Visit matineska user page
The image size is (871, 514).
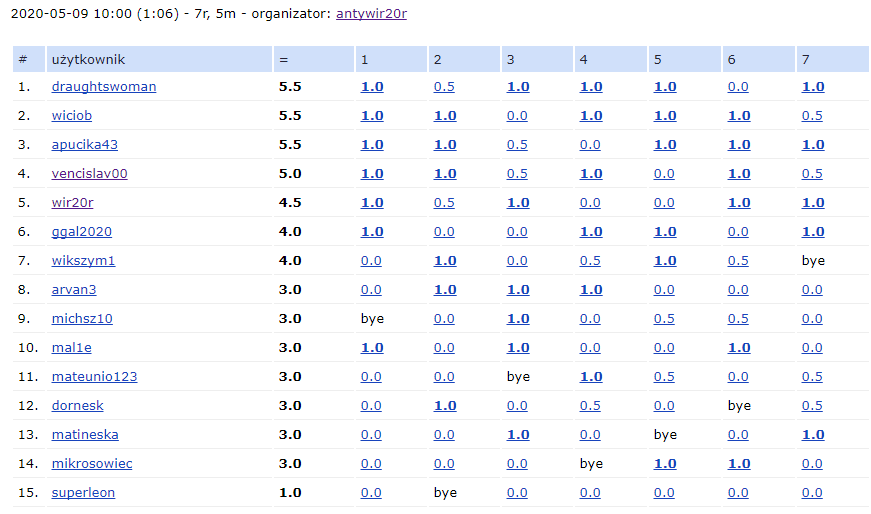pos(85,435)
